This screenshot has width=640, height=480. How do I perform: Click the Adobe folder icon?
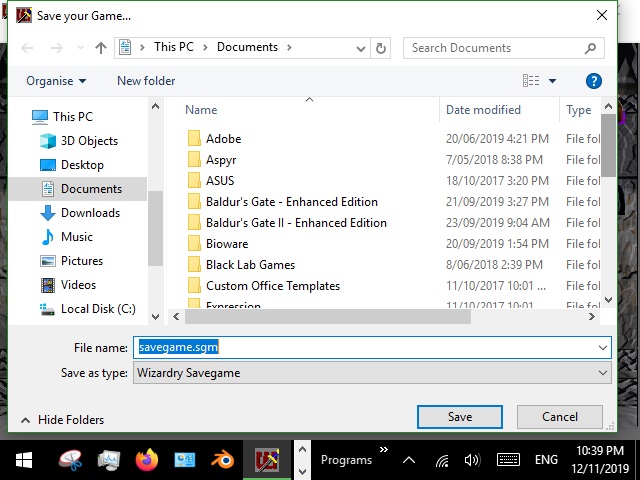coord(194,139)
